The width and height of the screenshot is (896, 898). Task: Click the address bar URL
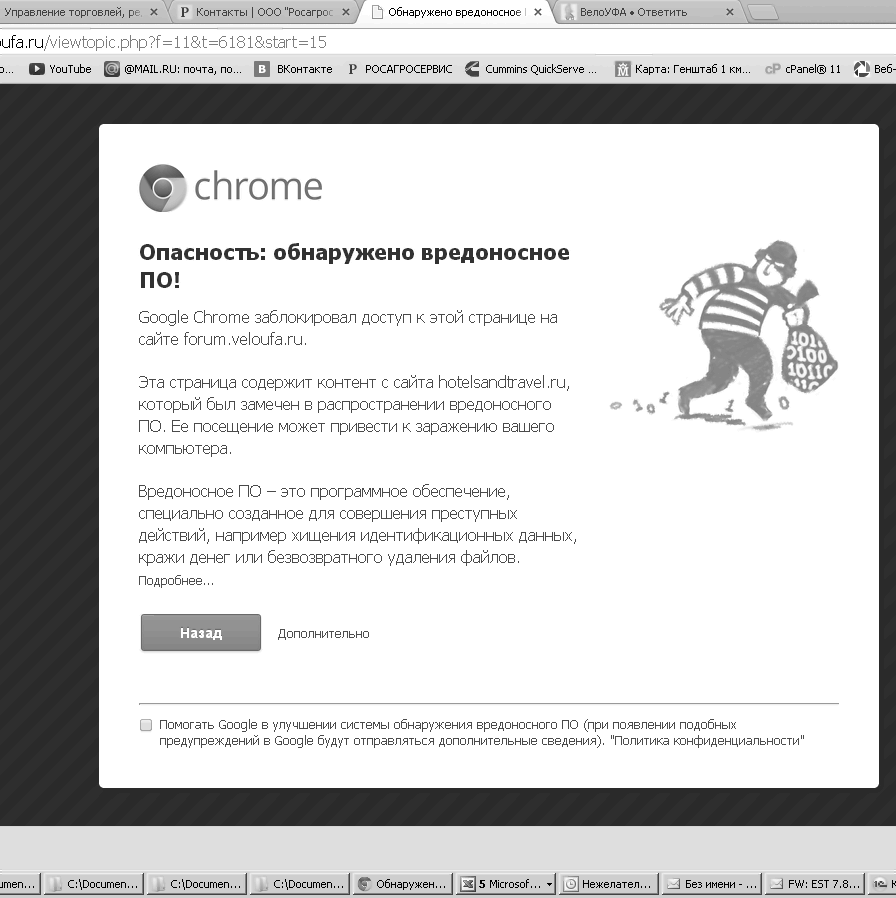pos(163,42)
